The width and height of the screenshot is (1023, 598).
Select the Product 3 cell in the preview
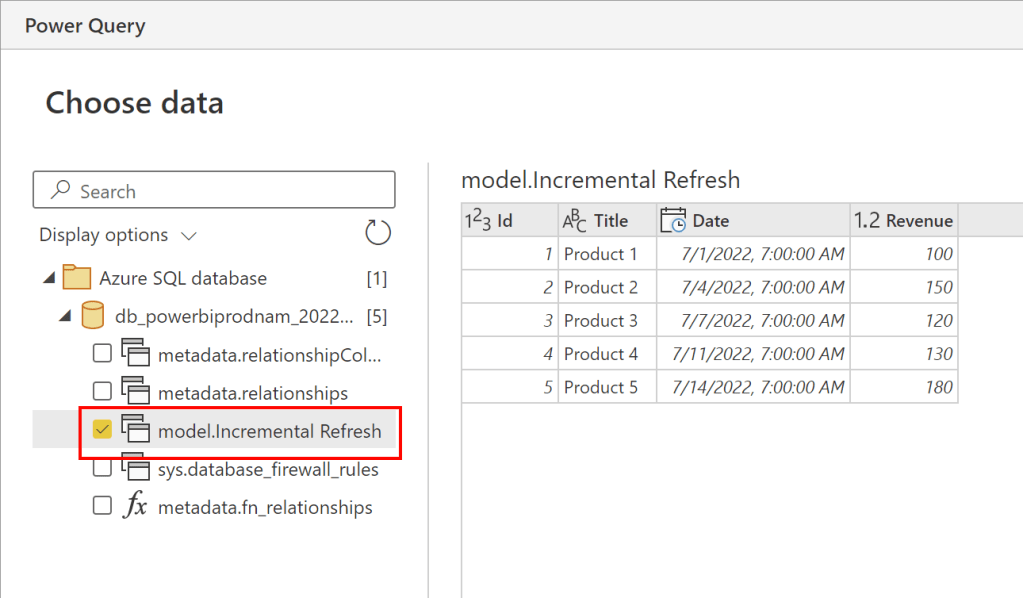click(x=601, y=321)
